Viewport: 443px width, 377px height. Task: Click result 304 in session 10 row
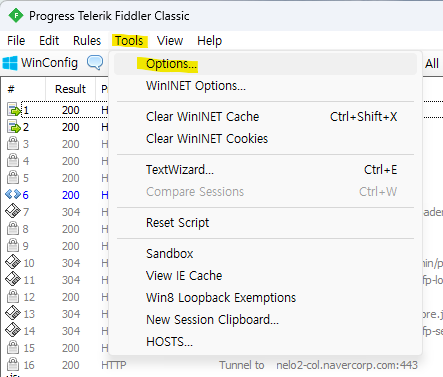click(x=71, y=263)
